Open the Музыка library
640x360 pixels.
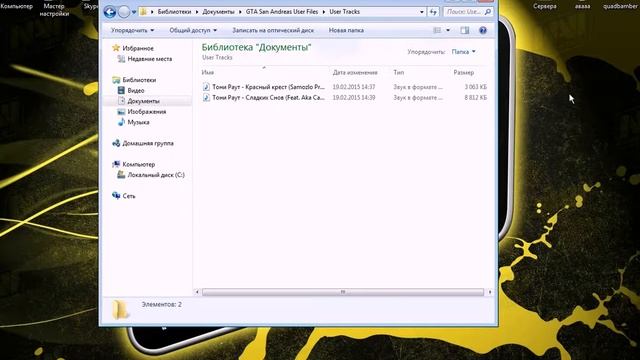point(138,122)
